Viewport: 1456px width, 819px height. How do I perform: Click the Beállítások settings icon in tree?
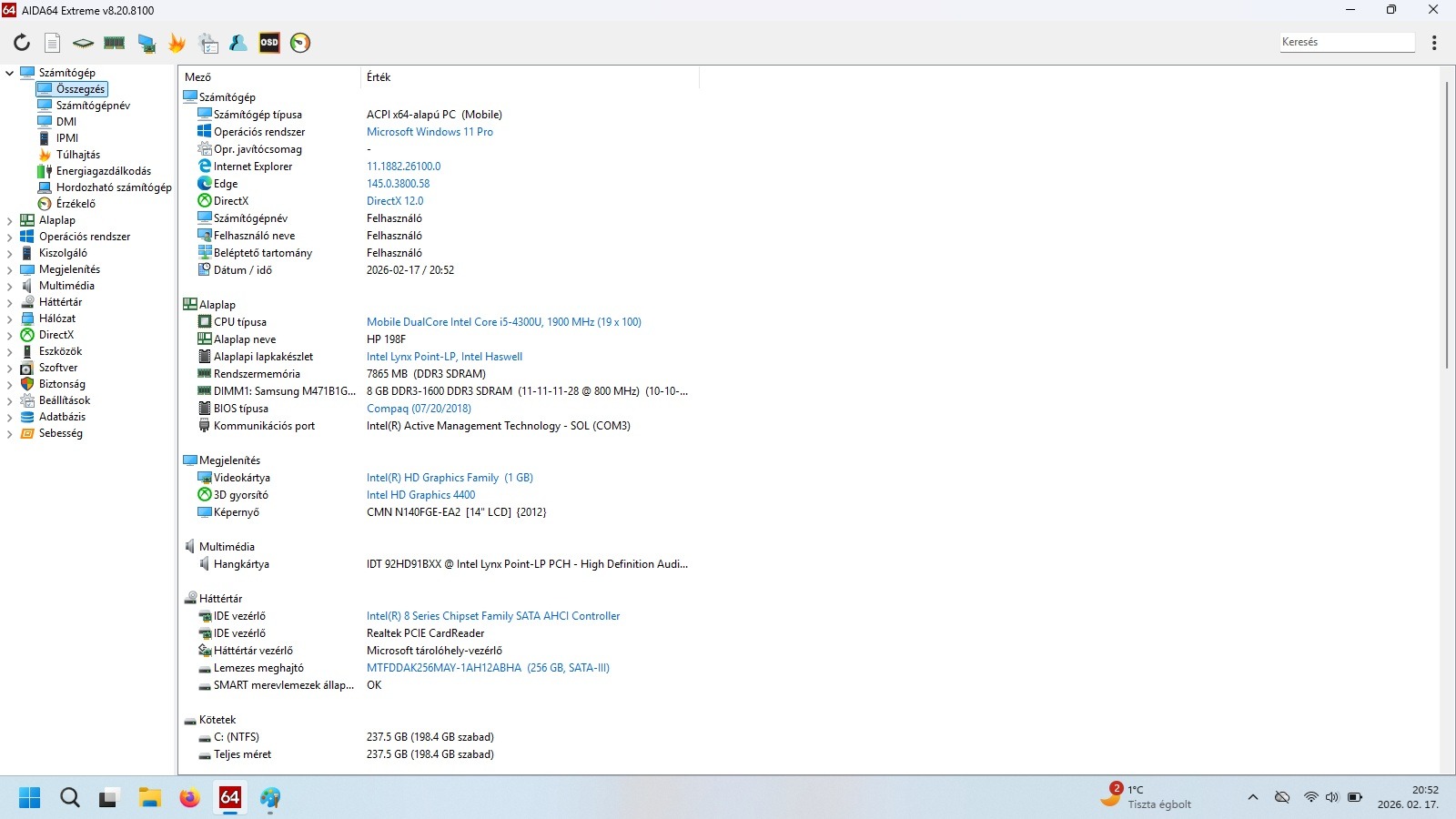point(27,400)
